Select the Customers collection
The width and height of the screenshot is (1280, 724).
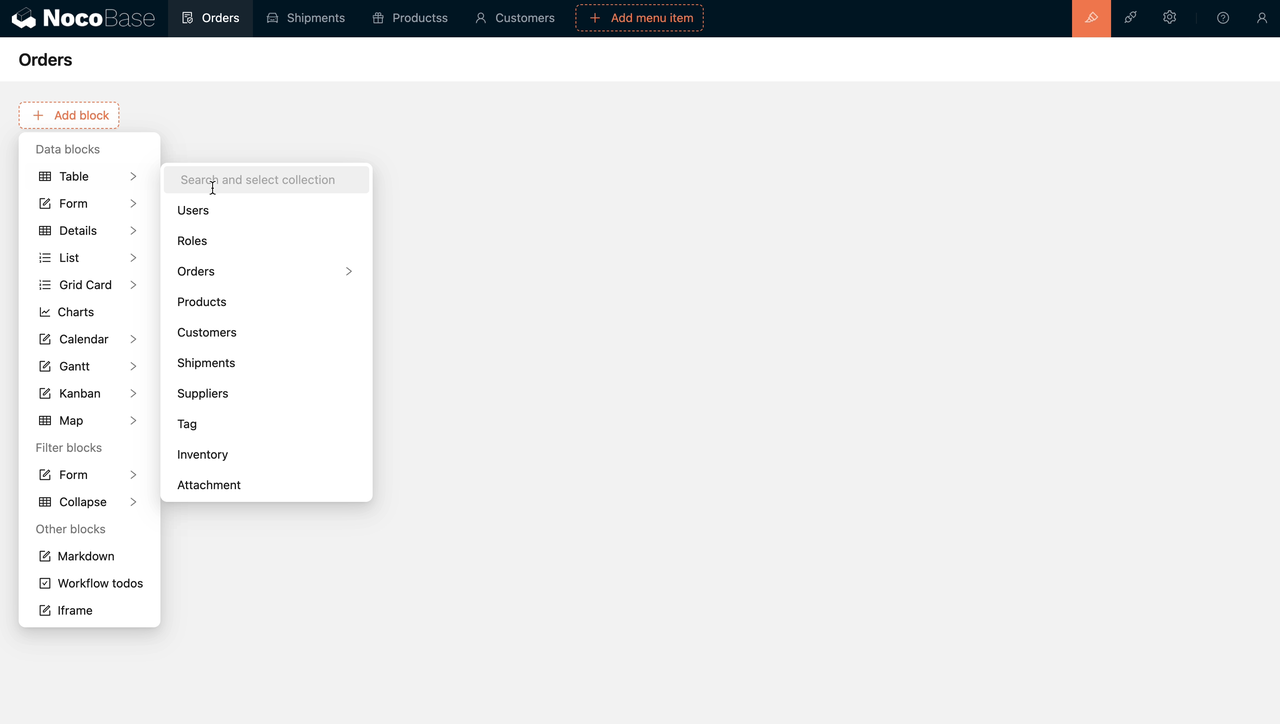(266, 332)
